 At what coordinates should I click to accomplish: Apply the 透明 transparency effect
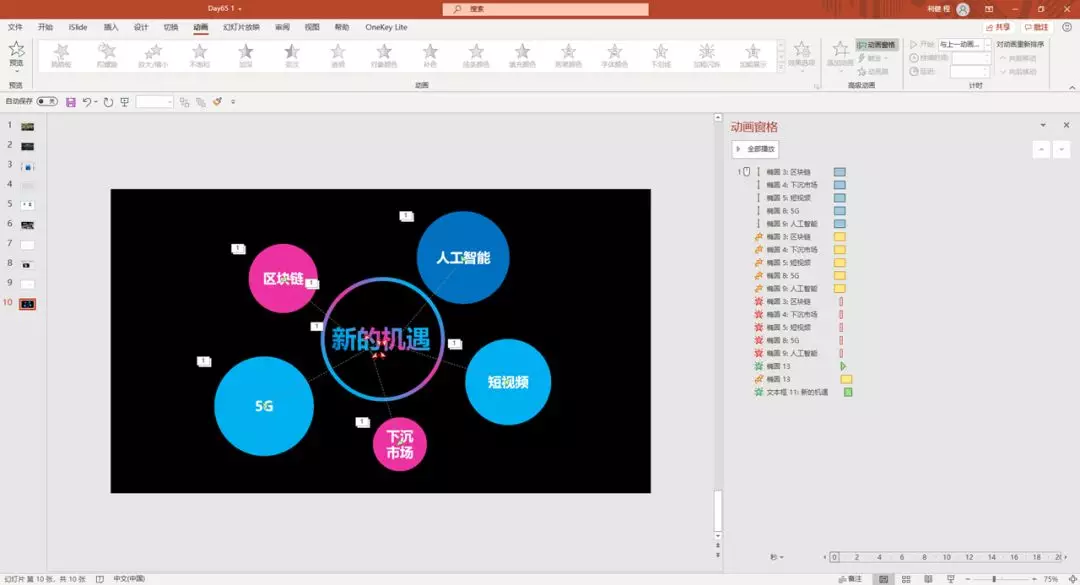(338, 55)
